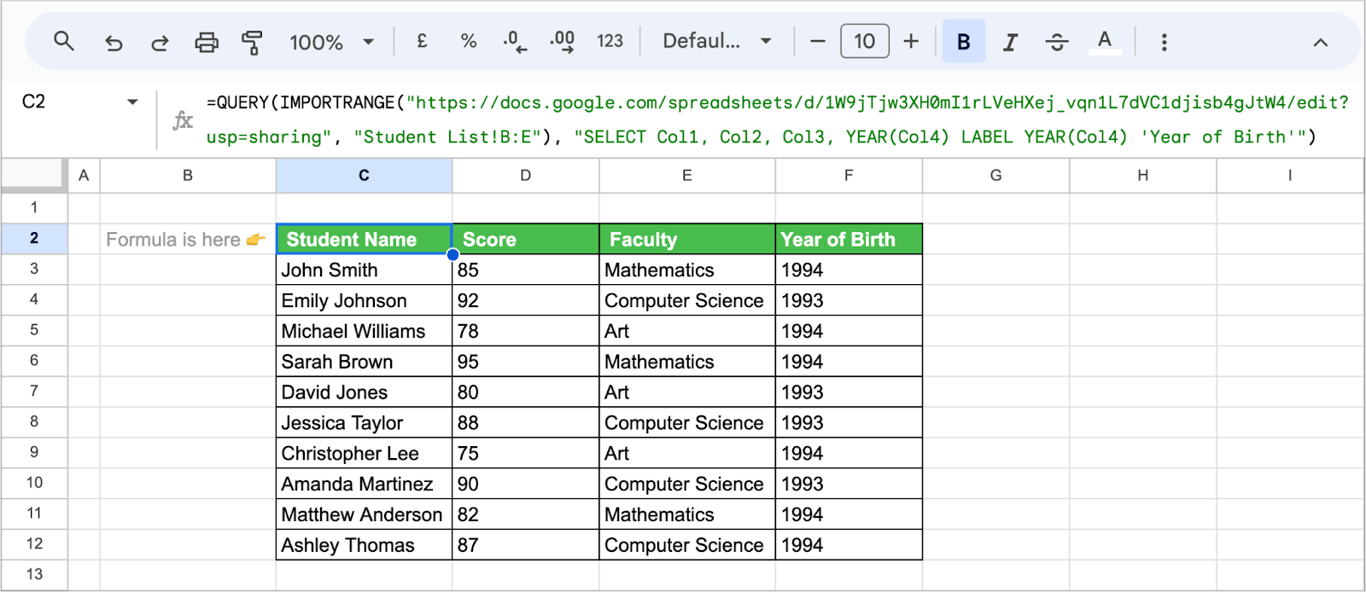The width and height of the screenshot is (1366, 592).
Task: Select column D header
Action: click(x=526, y=175)
